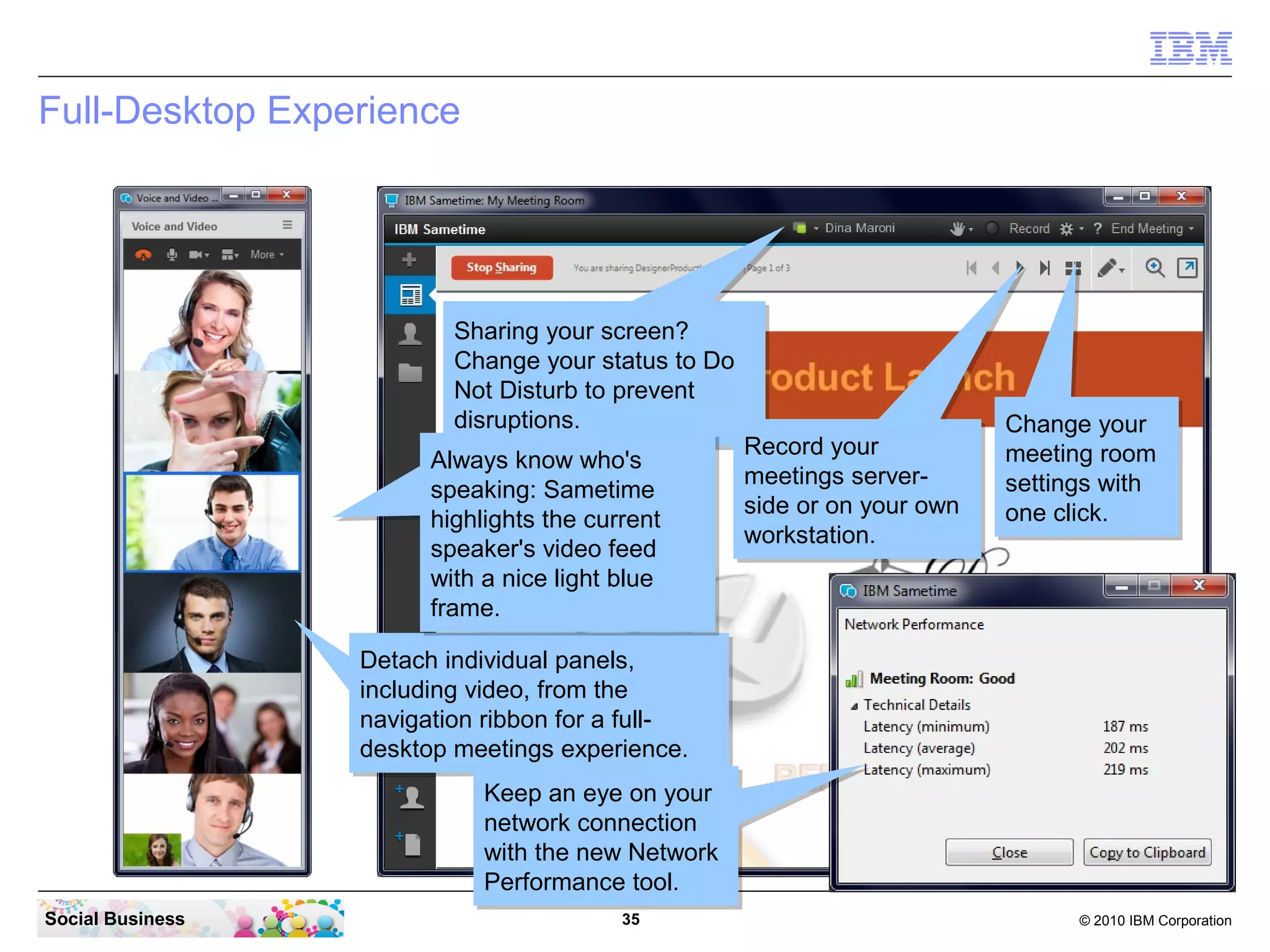Open the video layout dropdown
Viewport: 1270px width, 952px height.
(x=230, y=255)
